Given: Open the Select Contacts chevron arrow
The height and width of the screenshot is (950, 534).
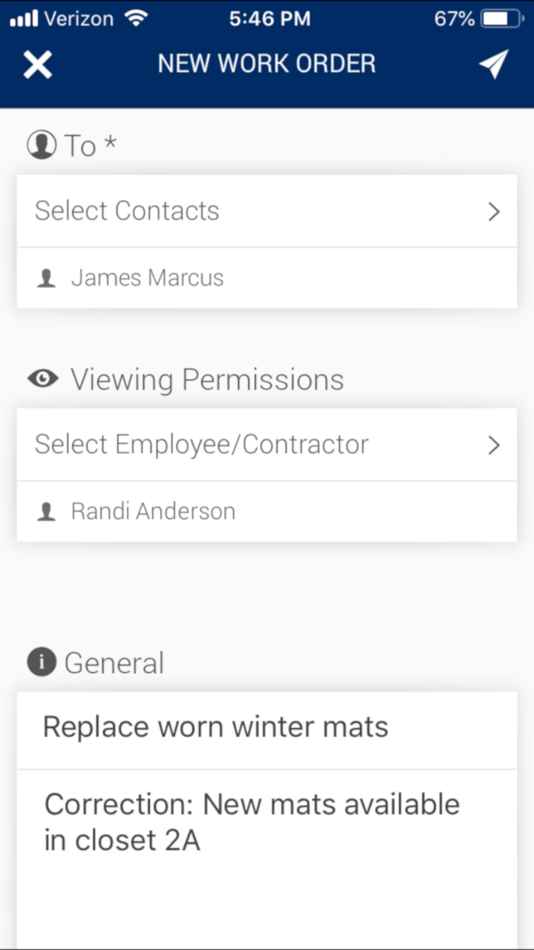Looking at the screenshot, I should [x=495, y=211].
